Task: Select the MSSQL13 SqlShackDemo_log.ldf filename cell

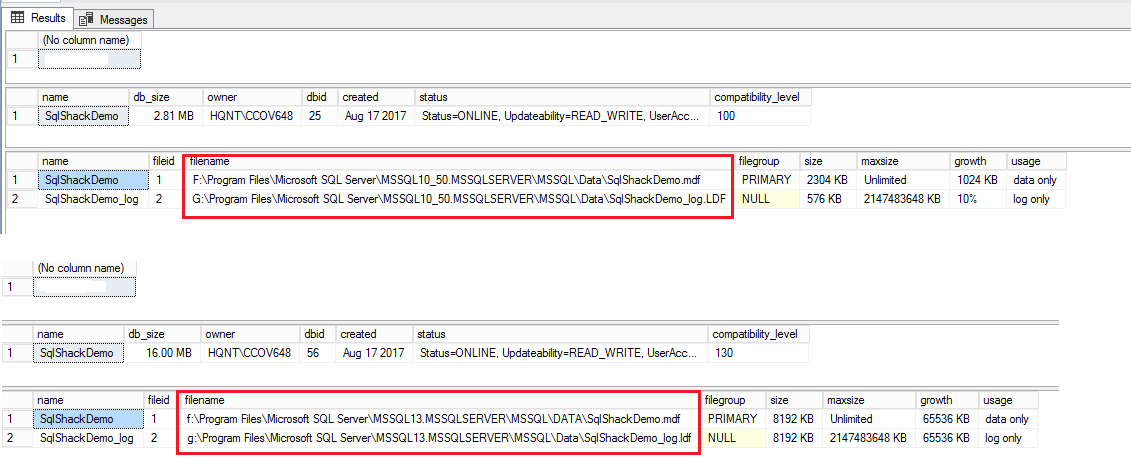Action: pyautogui.click(x=439, y=438)
